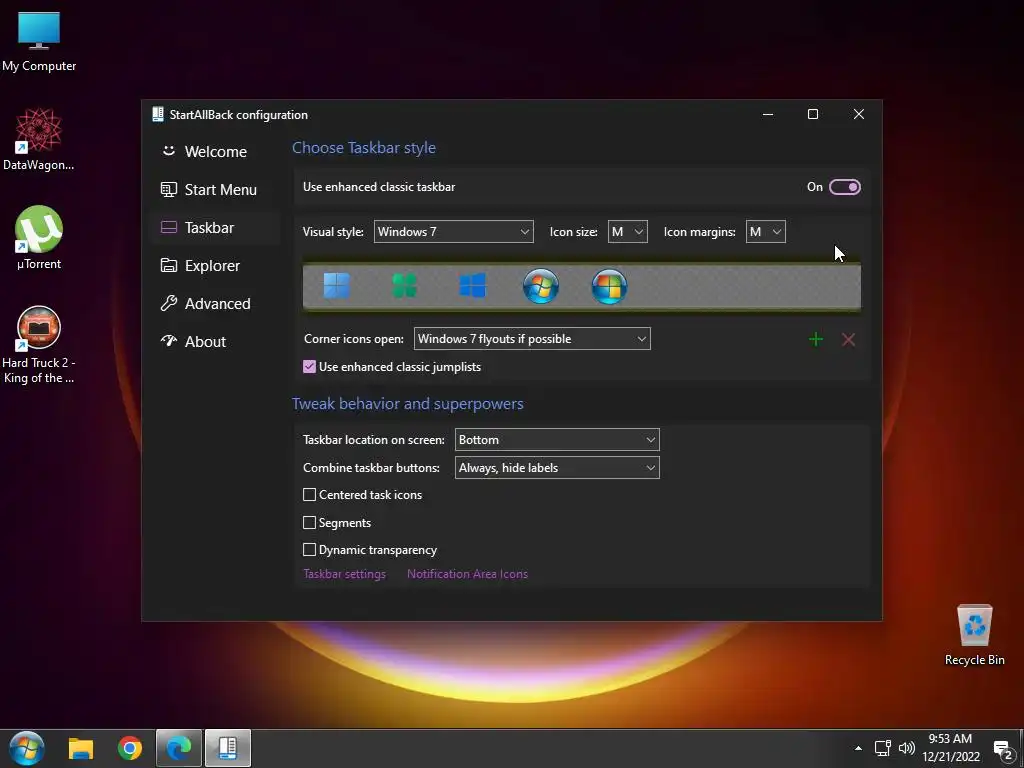The width and height of the screenshot is (1024, 768).
Task: Show hidden tray icons arrow
Action: (858, 748)
